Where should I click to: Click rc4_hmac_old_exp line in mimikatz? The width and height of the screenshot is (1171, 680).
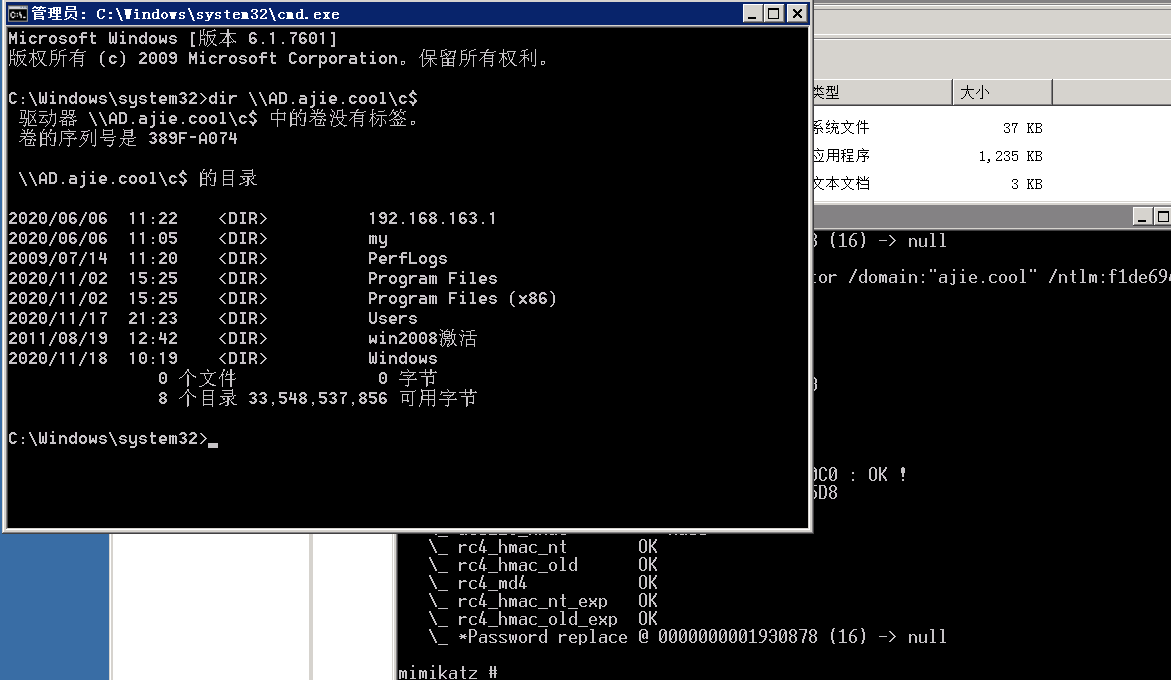pos(543,619)
